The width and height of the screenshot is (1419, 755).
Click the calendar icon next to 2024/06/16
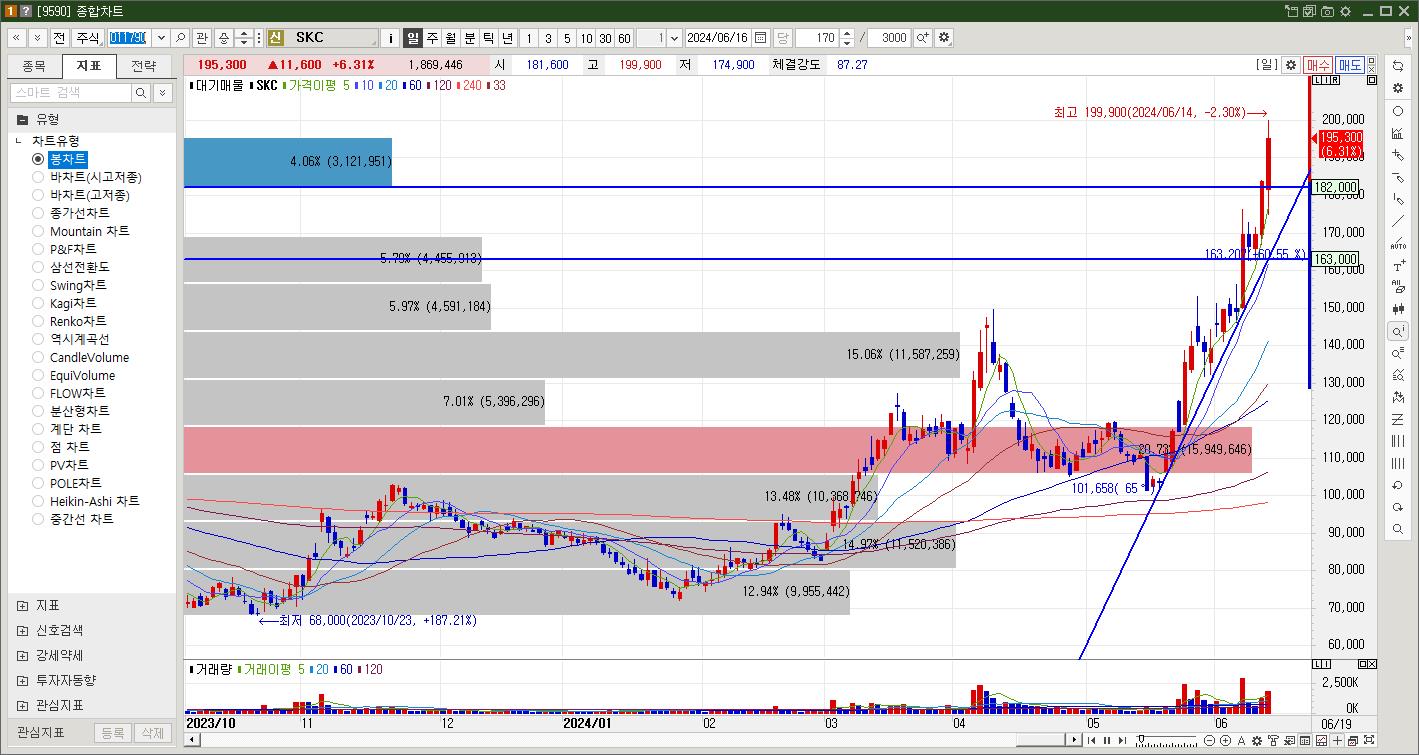[760, 38]
